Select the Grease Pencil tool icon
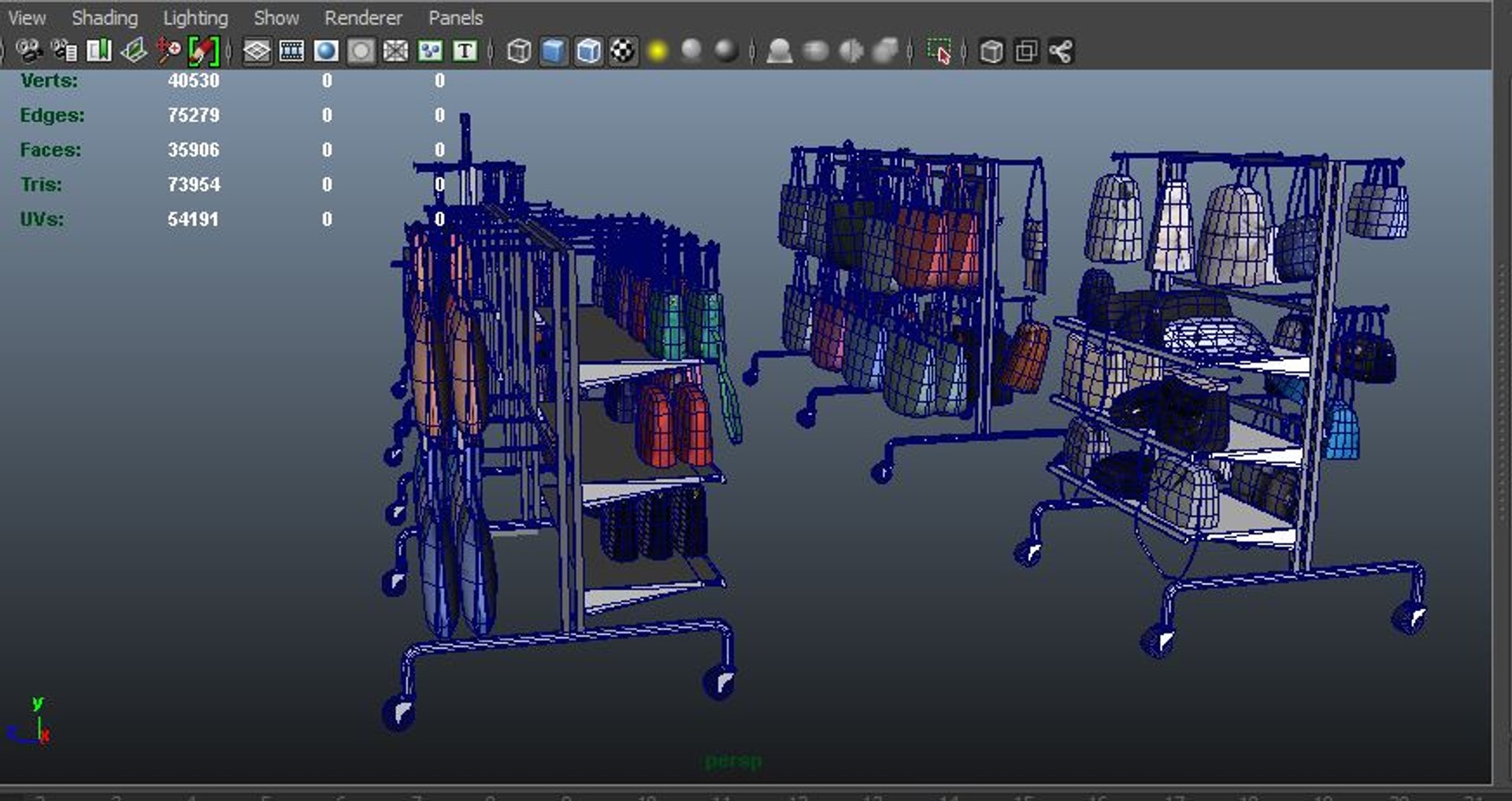The height and width of the screenshot is (801, 1512). click(x=202, y=51)
